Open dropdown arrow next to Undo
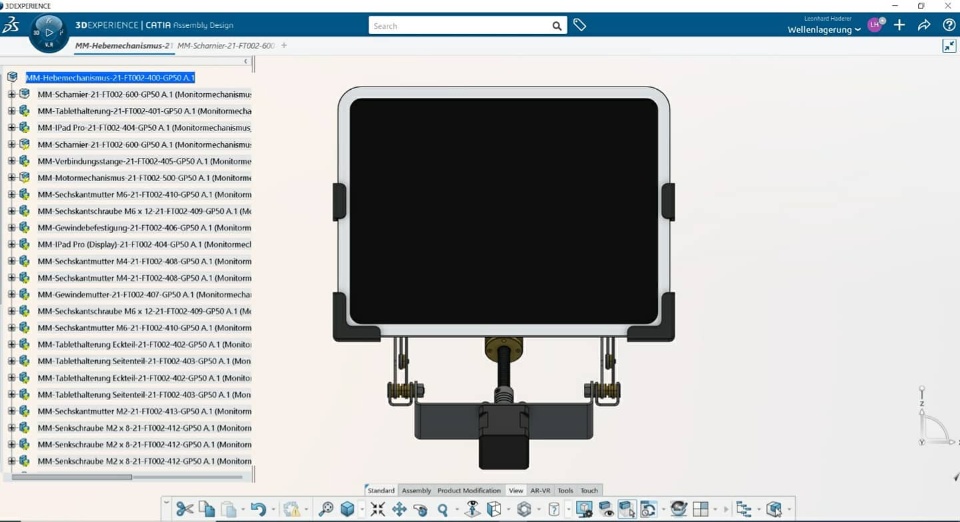The height and width of the screenshot is (522, 960). coord(273,509)
